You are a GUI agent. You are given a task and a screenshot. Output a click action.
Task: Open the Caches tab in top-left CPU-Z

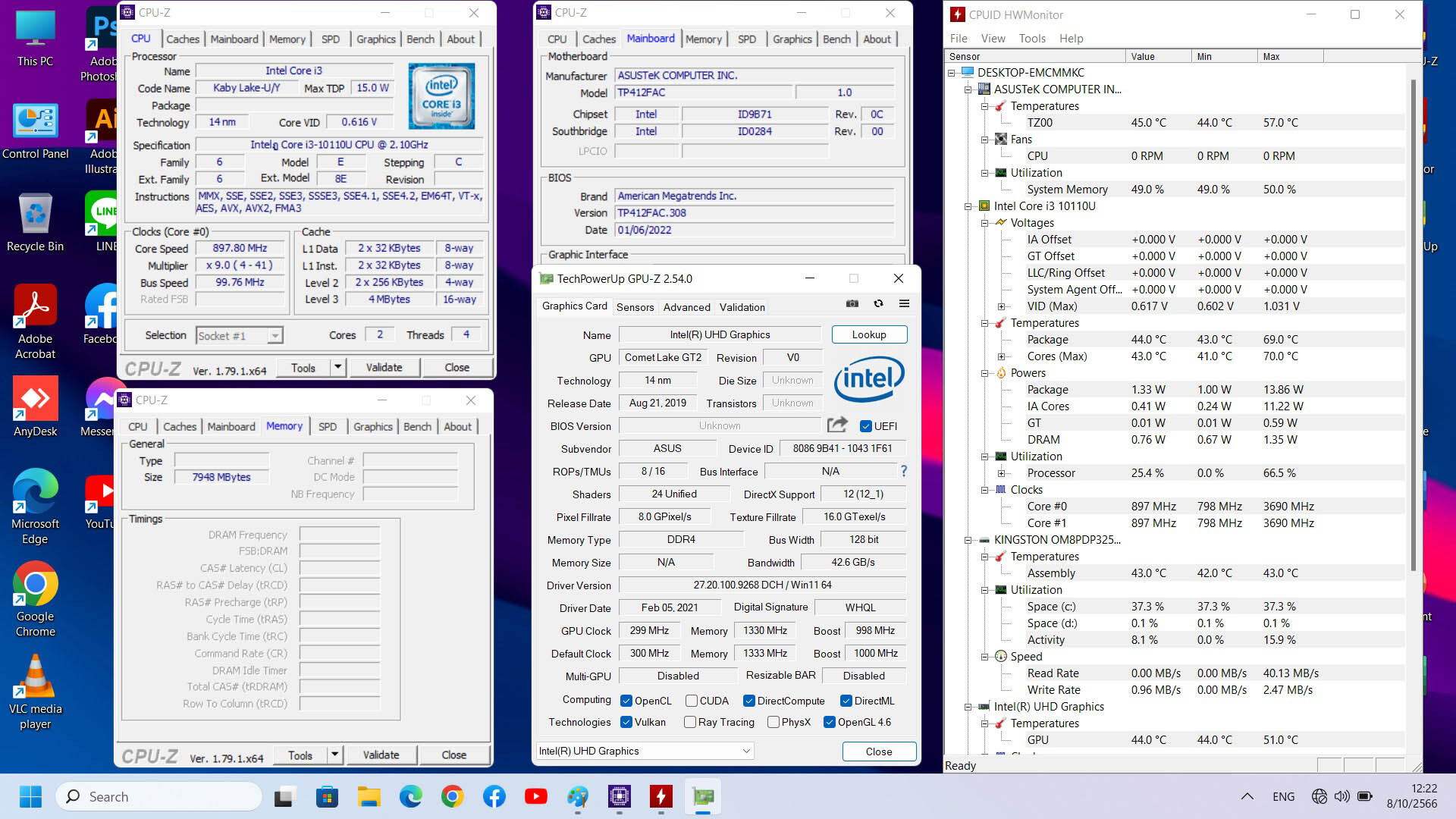183,39
